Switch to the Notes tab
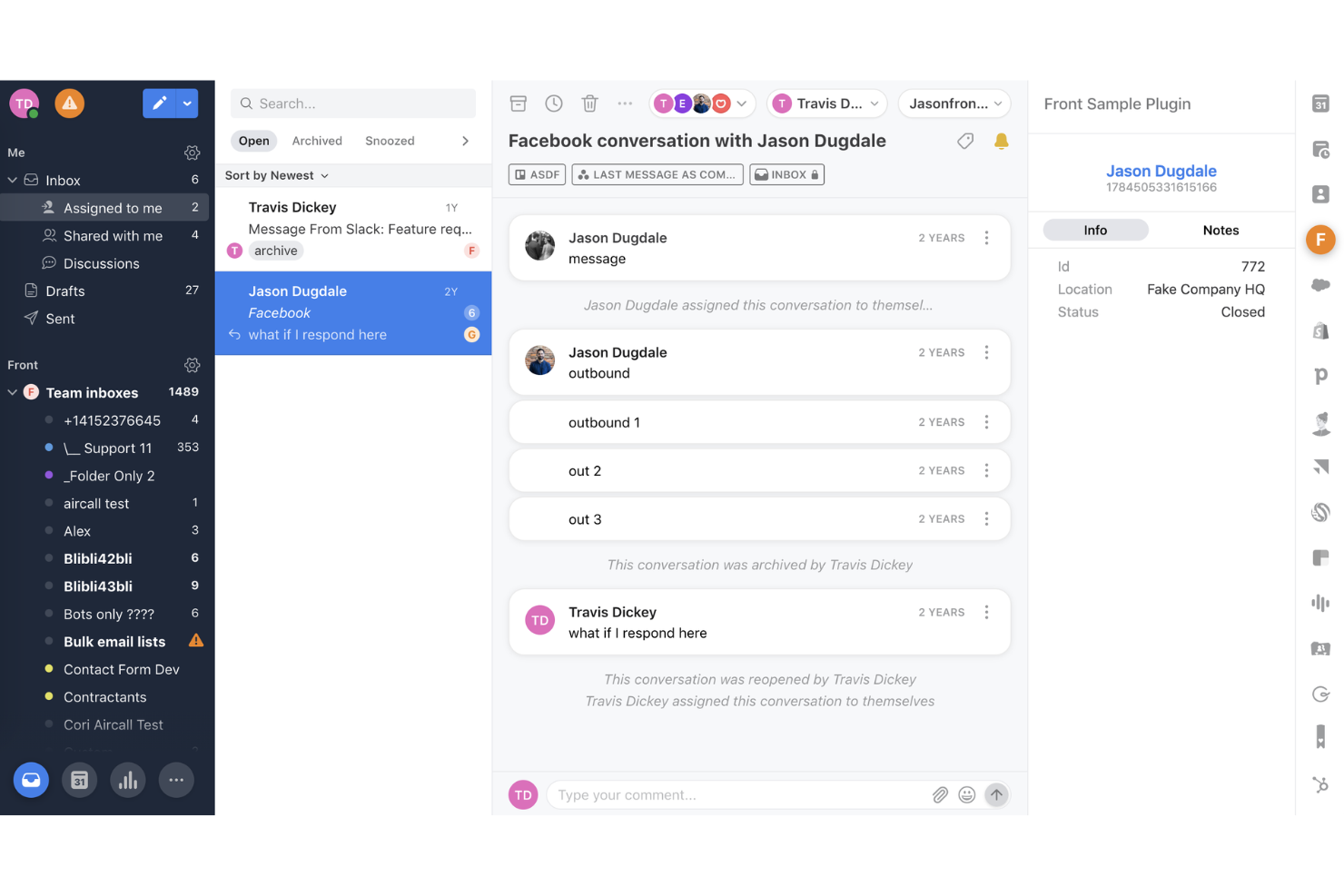This screenshot has height=896, width=1344. (1220, 230)
